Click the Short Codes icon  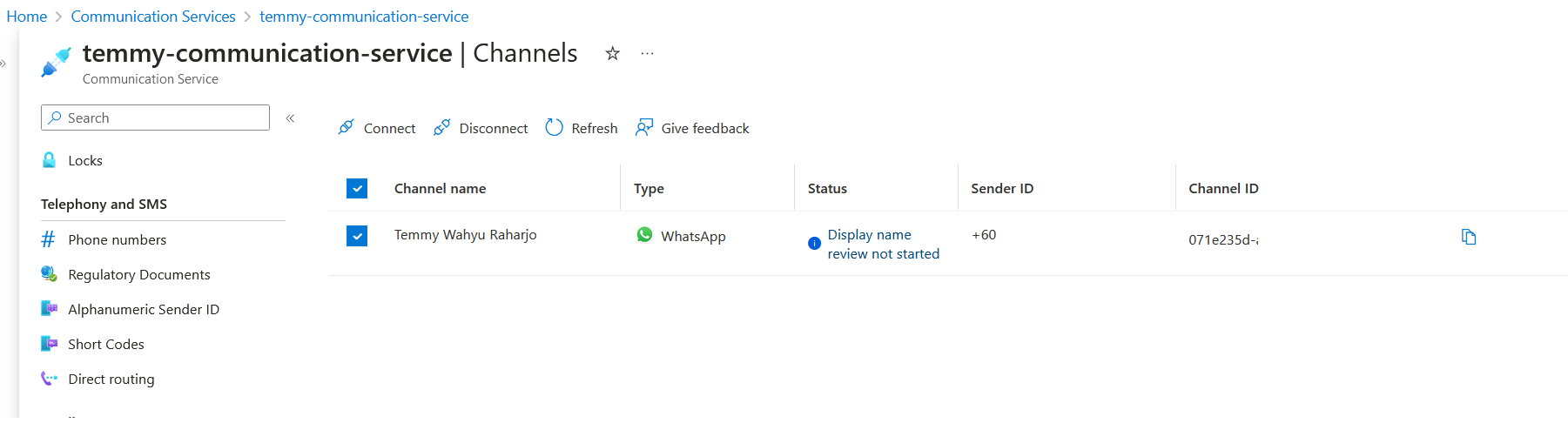pos(49,343)
